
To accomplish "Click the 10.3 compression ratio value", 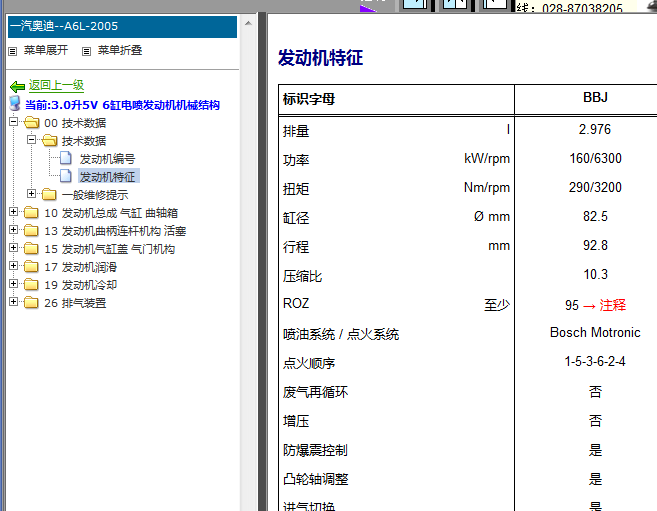I will coord(595,274).
